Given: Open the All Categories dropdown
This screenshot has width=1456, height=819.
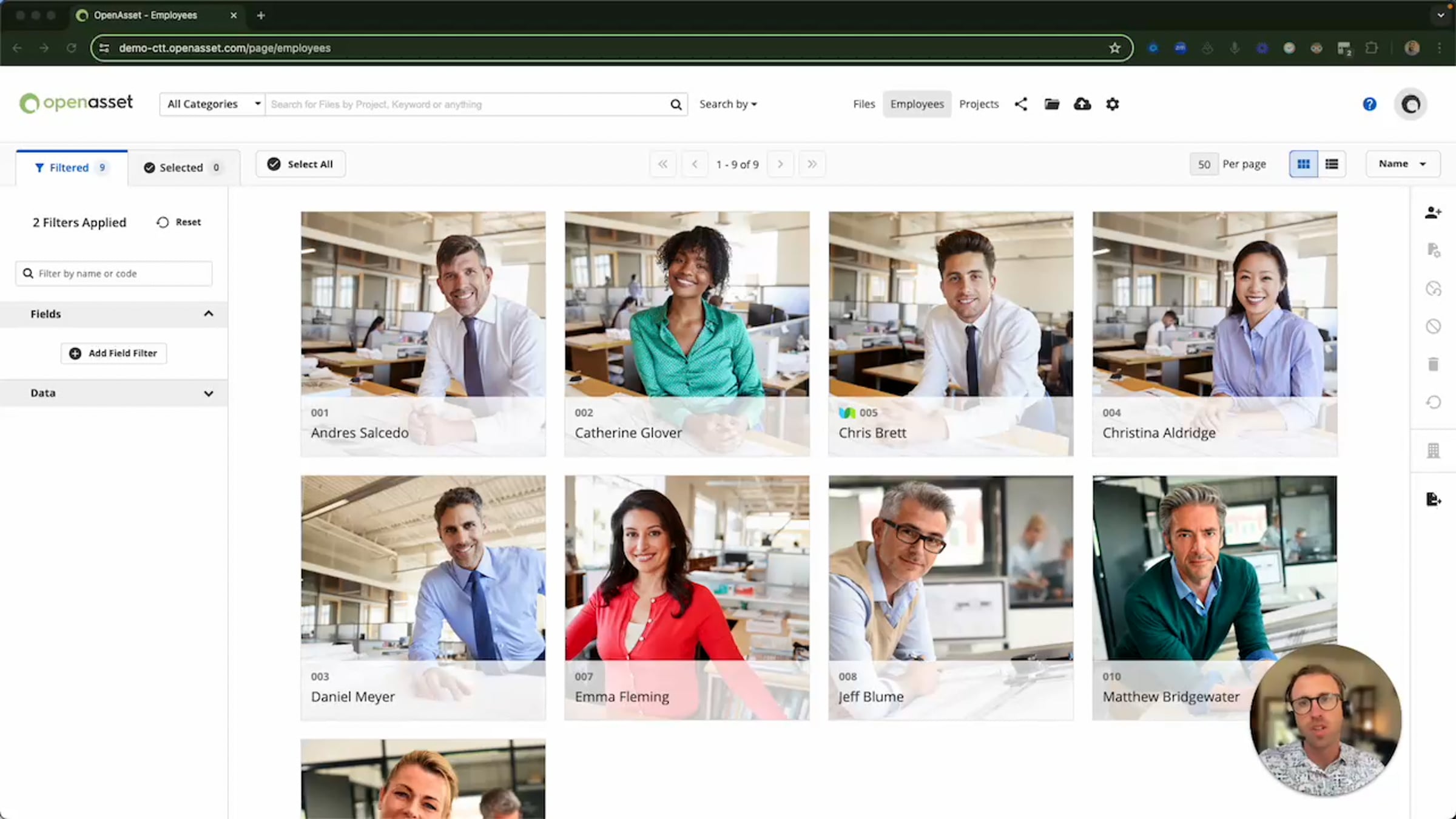Looking at the screenshot, I should click(x=212, y=104).
